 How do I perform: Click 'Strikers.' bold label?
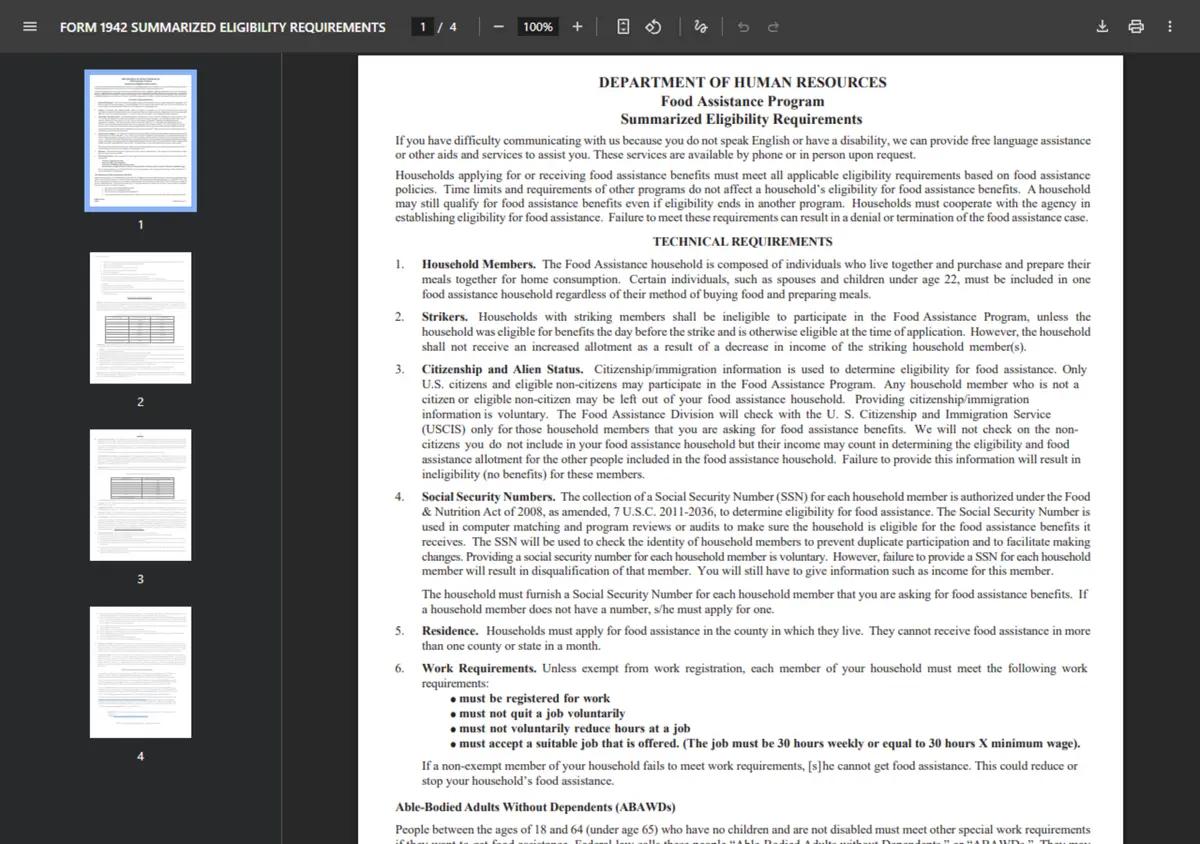coord(444,316)
